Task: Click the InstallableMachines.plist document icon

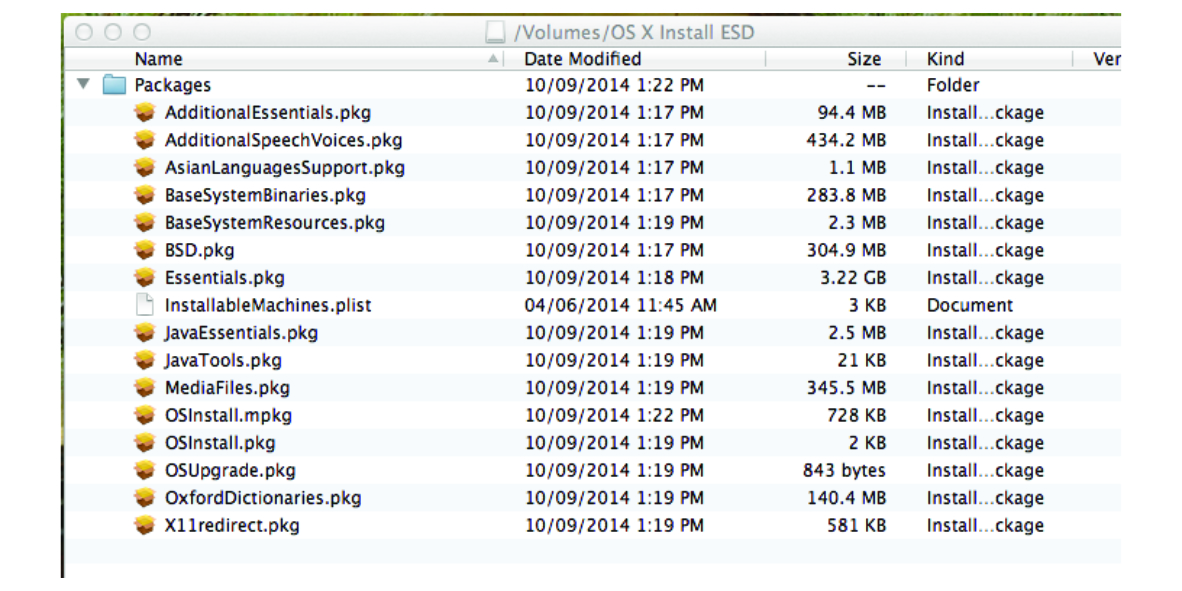Action: click(x=145, y=305)
